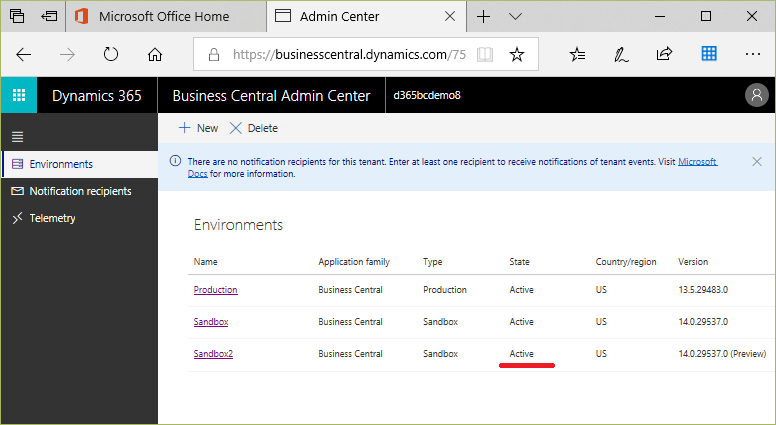Click the Dynamics 365 title

click(97, 95)
